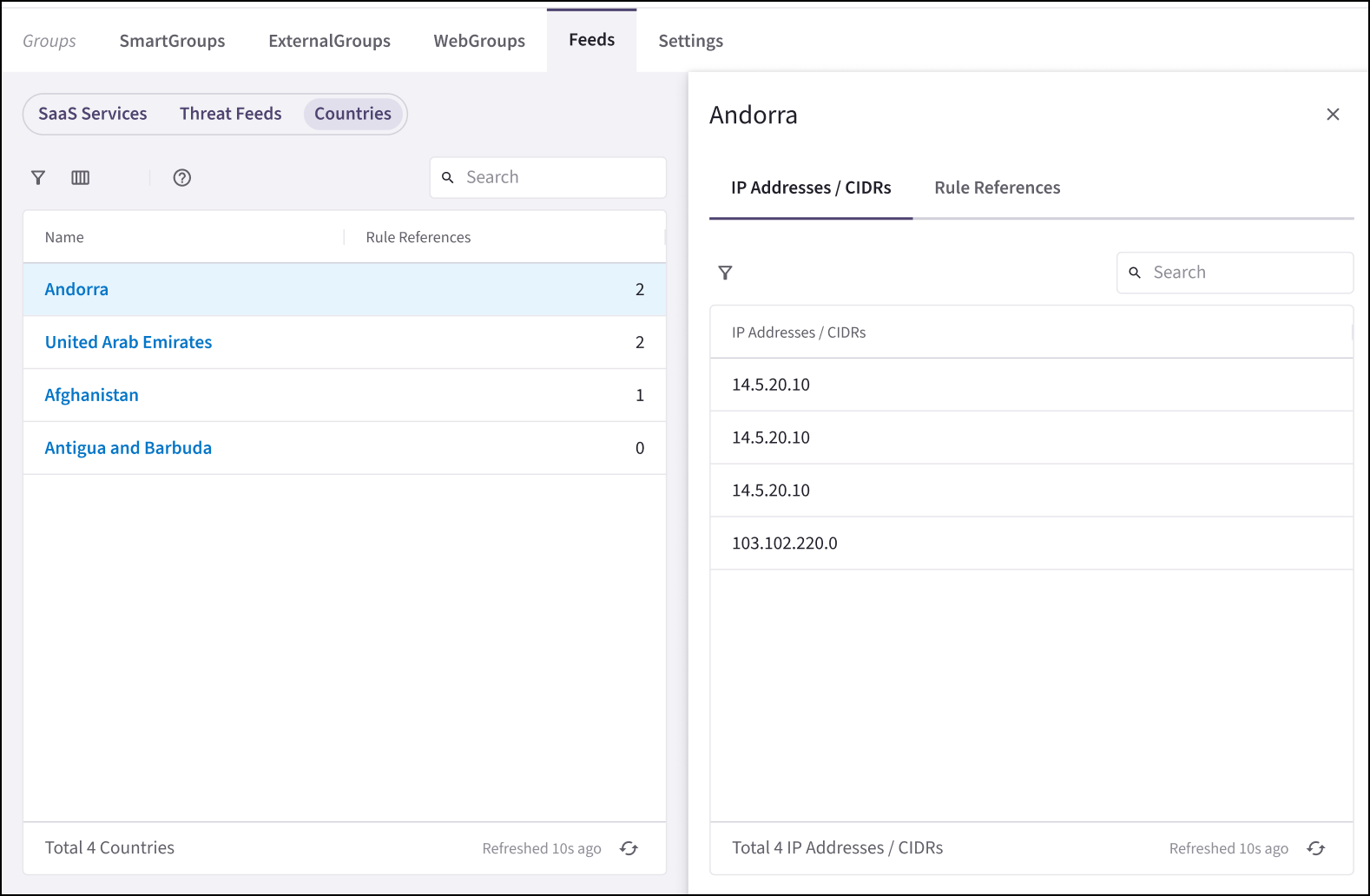This screenshot has width=1370, height=896.
Task: Refresh the countries list
Action: coord(629,848)
